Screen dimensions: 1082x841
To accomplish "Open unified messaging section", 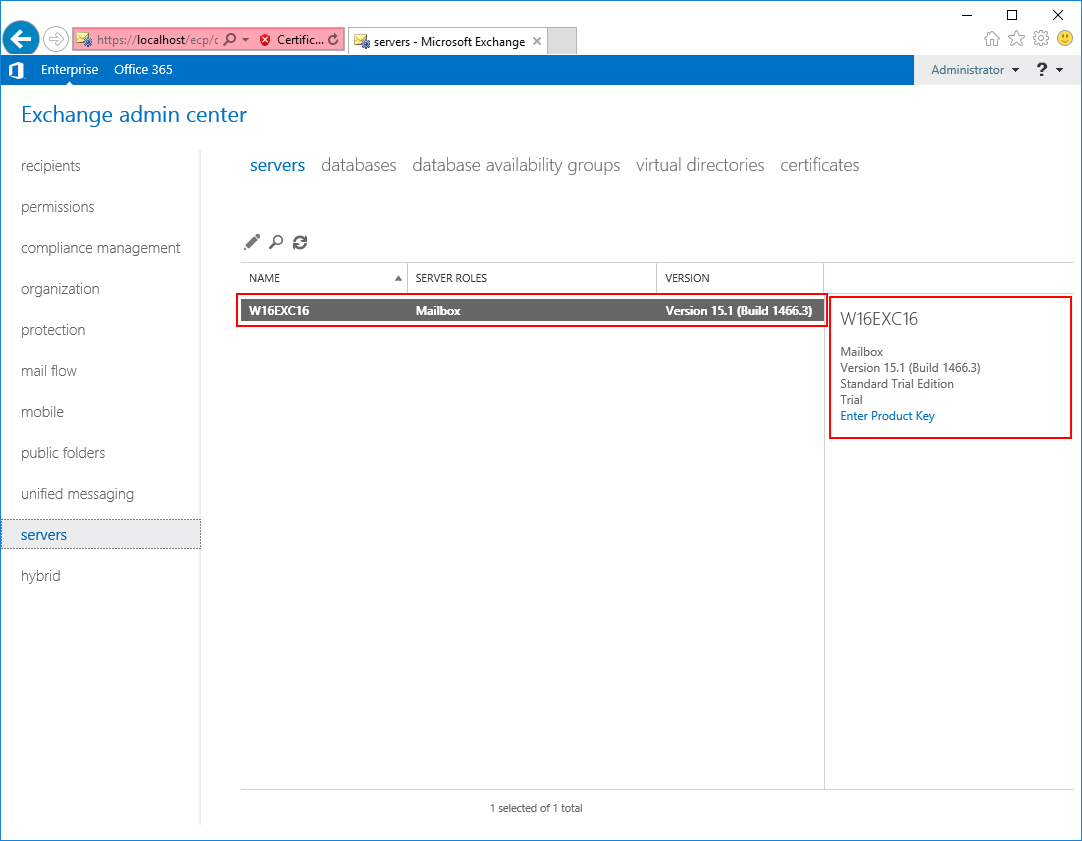I will tap(77, 494).
